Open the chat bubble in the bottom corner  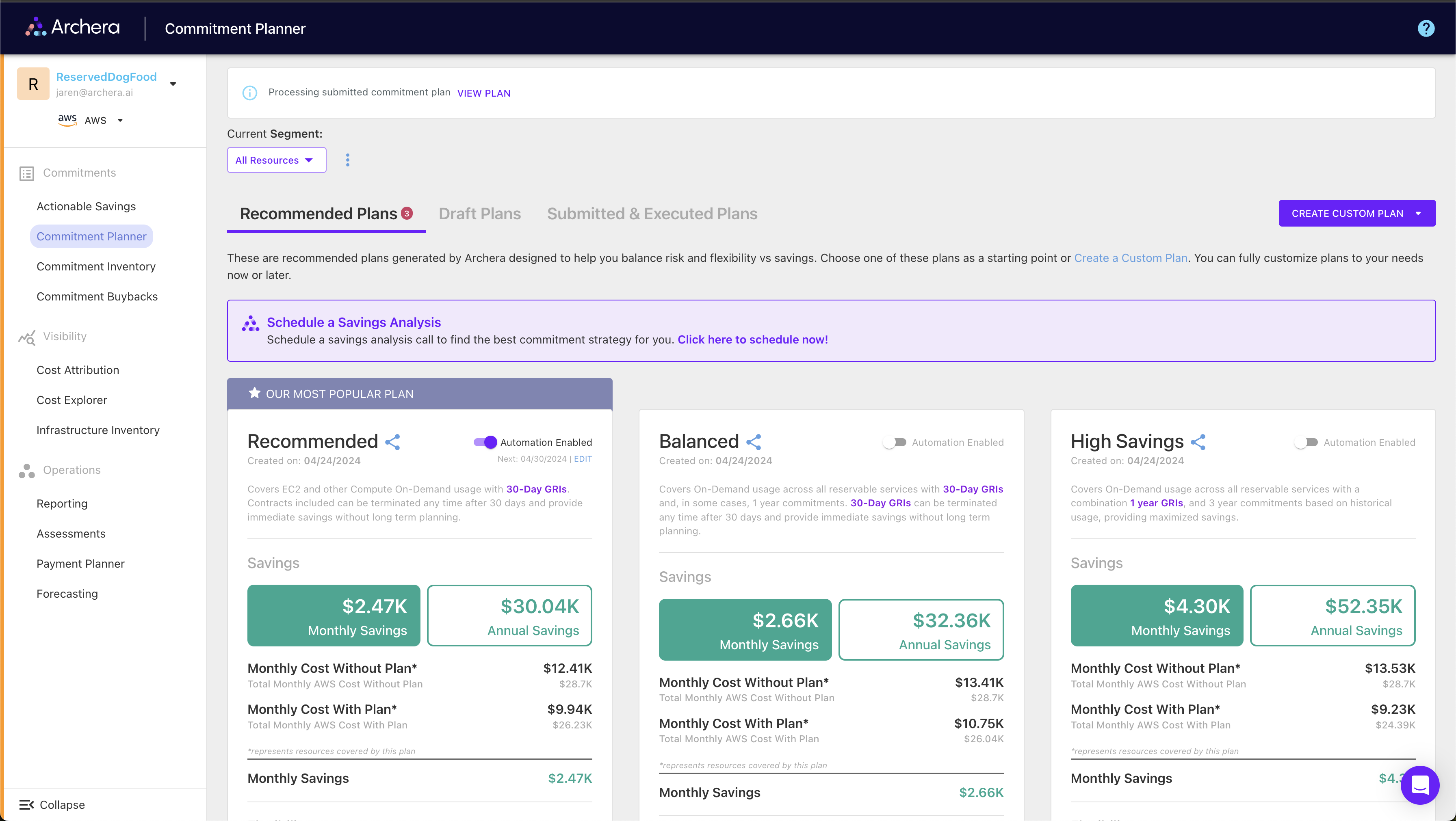(x=1420, y=785)
